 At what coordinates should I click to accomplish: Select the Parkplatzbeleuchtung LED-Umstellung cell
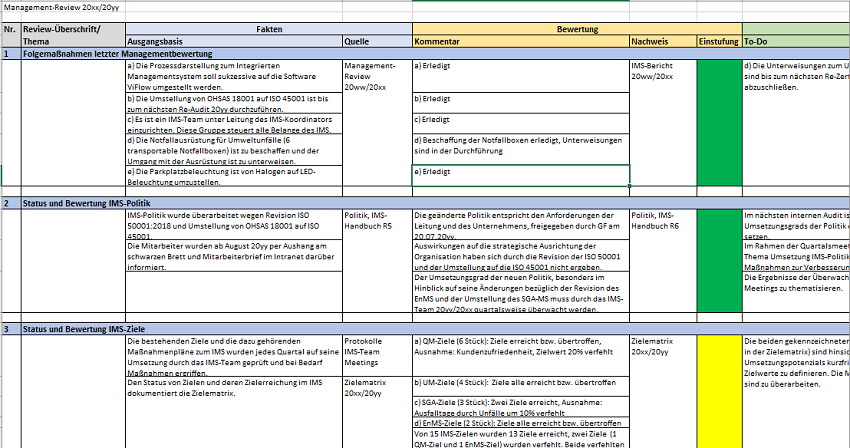[x=232, y=175]
